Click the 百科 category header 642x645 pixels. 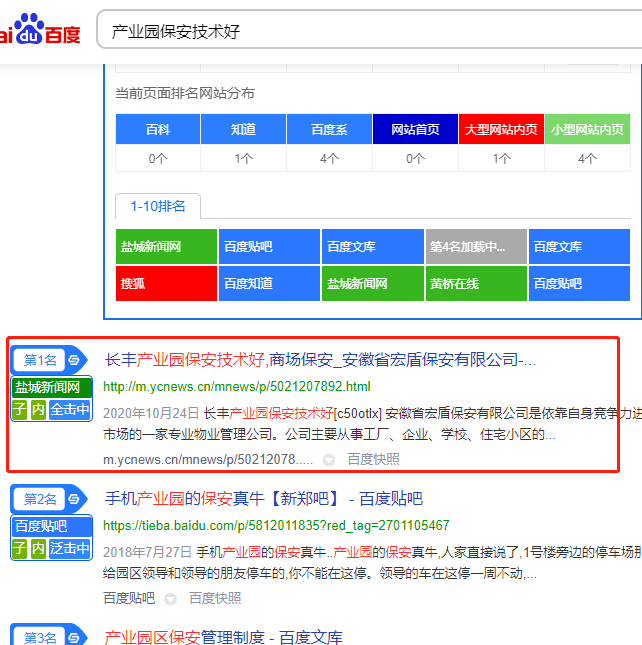click(x=158, y=129)
